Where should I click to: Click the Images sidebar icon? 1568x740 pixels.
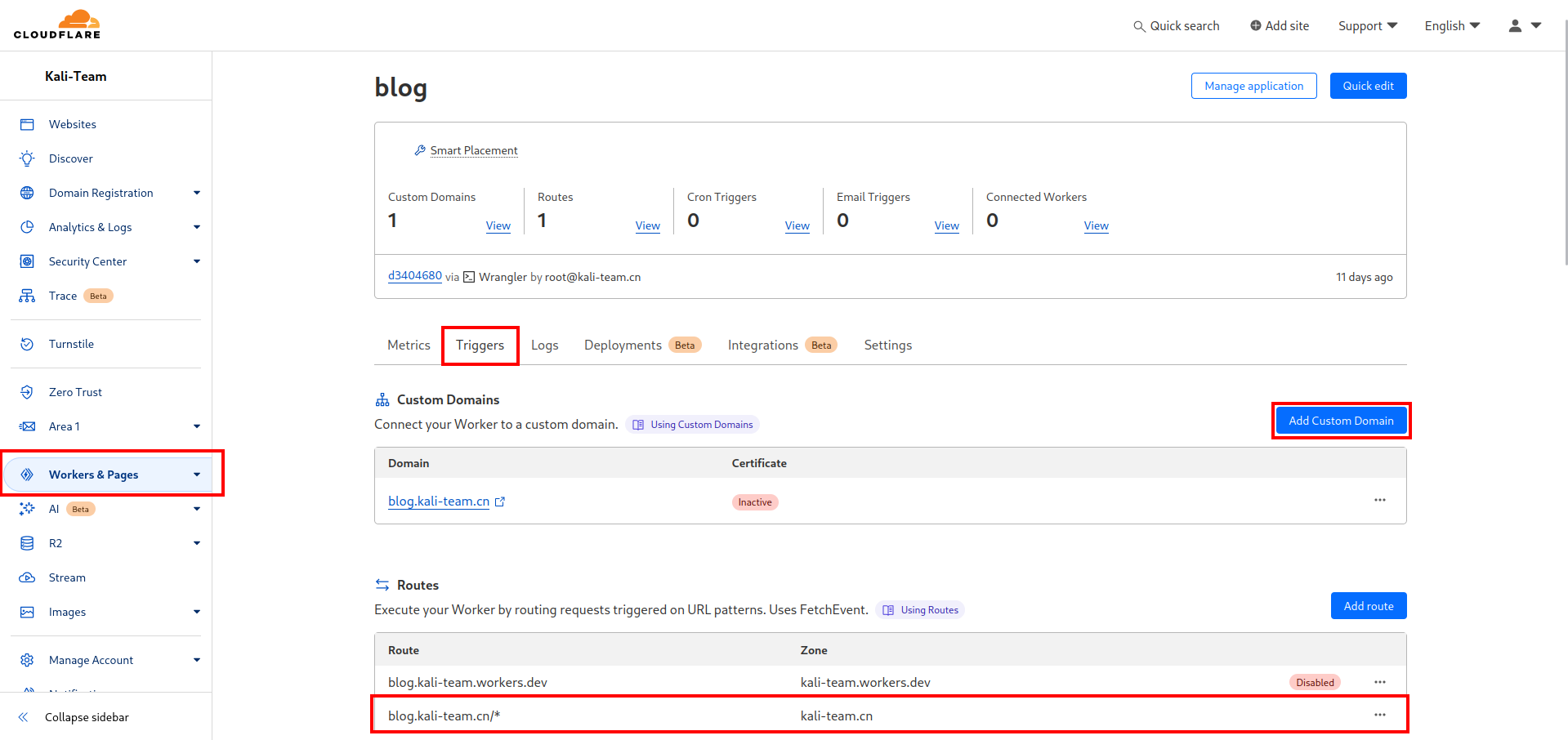[x=27, y=612]
